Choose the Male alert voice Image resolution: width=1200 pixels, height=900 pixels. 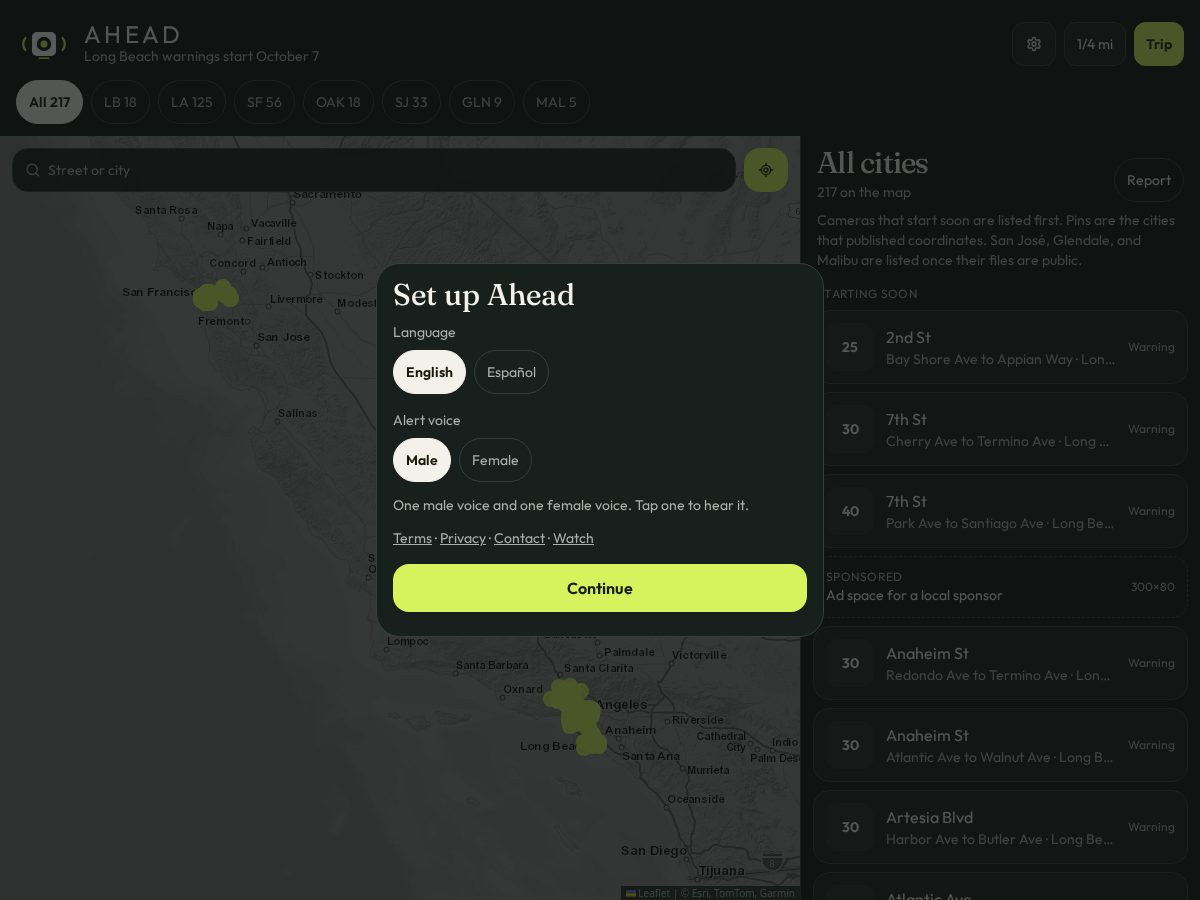(x=422, y=460)
